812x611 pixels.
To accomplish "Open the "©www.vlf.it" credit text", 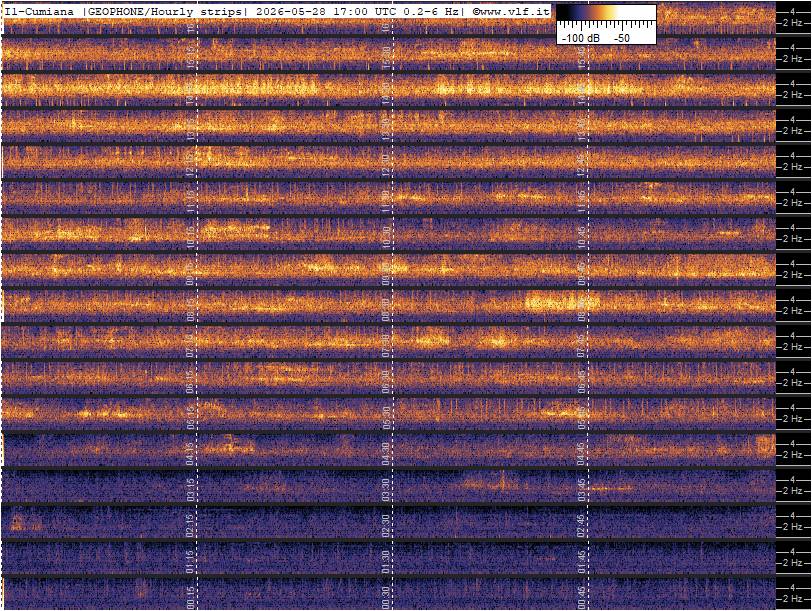I will pos(511,11).
